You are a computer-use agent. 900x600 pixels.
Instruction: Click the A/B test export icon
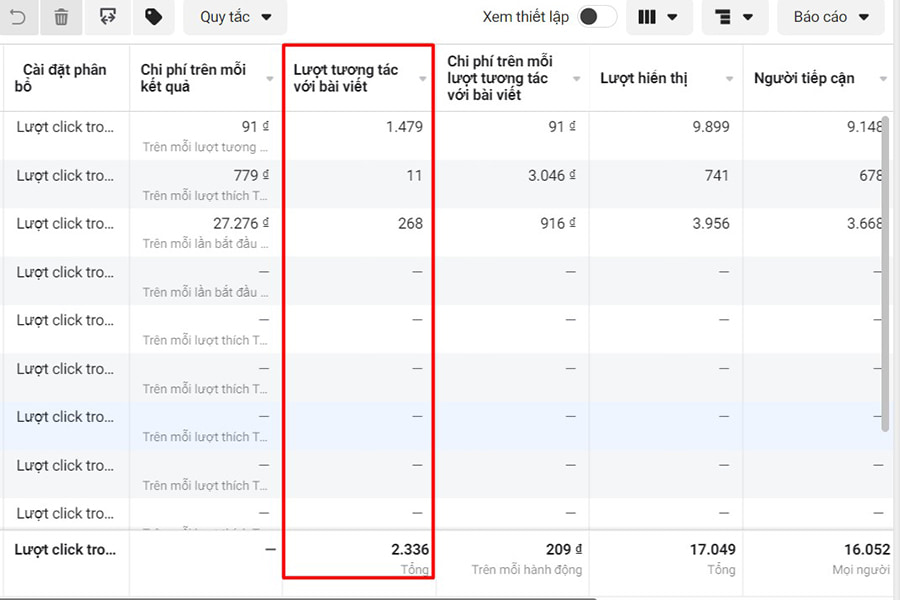[107, 17]
